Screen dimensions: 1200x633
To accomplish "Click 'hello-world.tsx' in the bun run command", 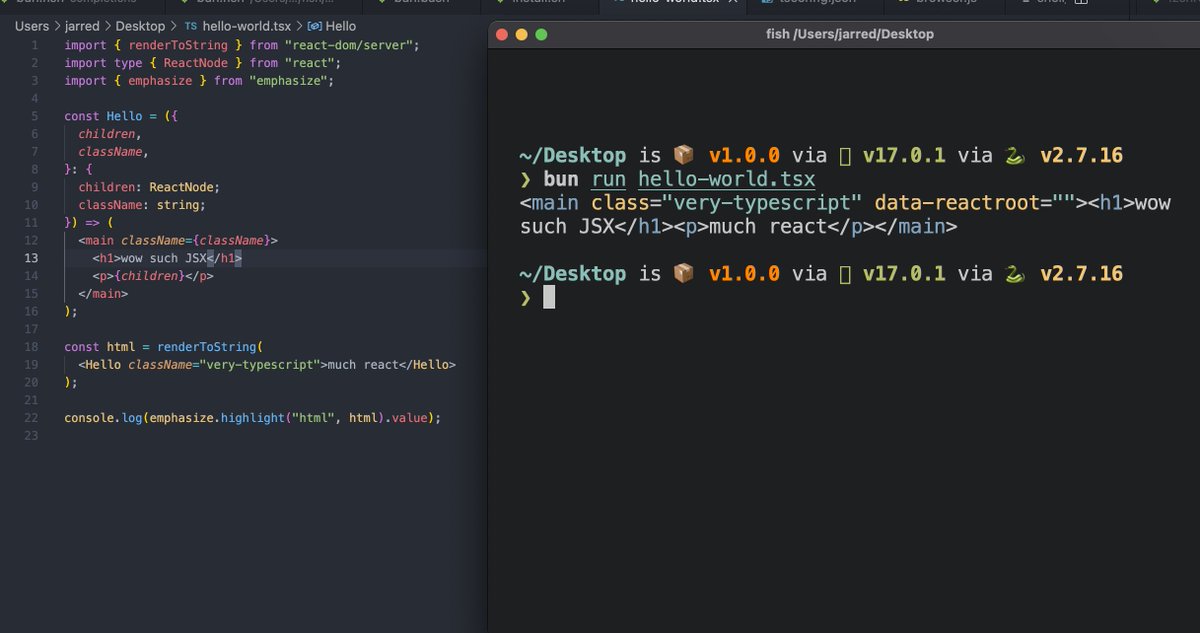I will [x=726, y=180].
